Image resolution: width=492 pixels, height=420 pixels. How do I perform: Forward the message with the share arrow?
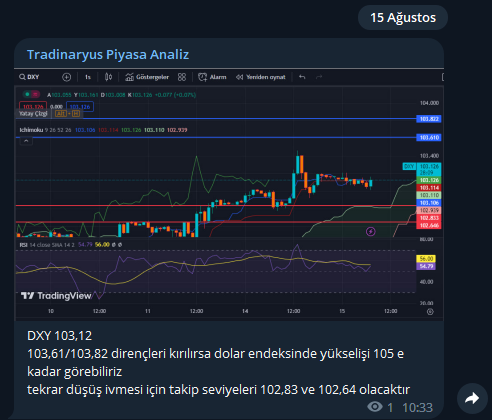472,398
